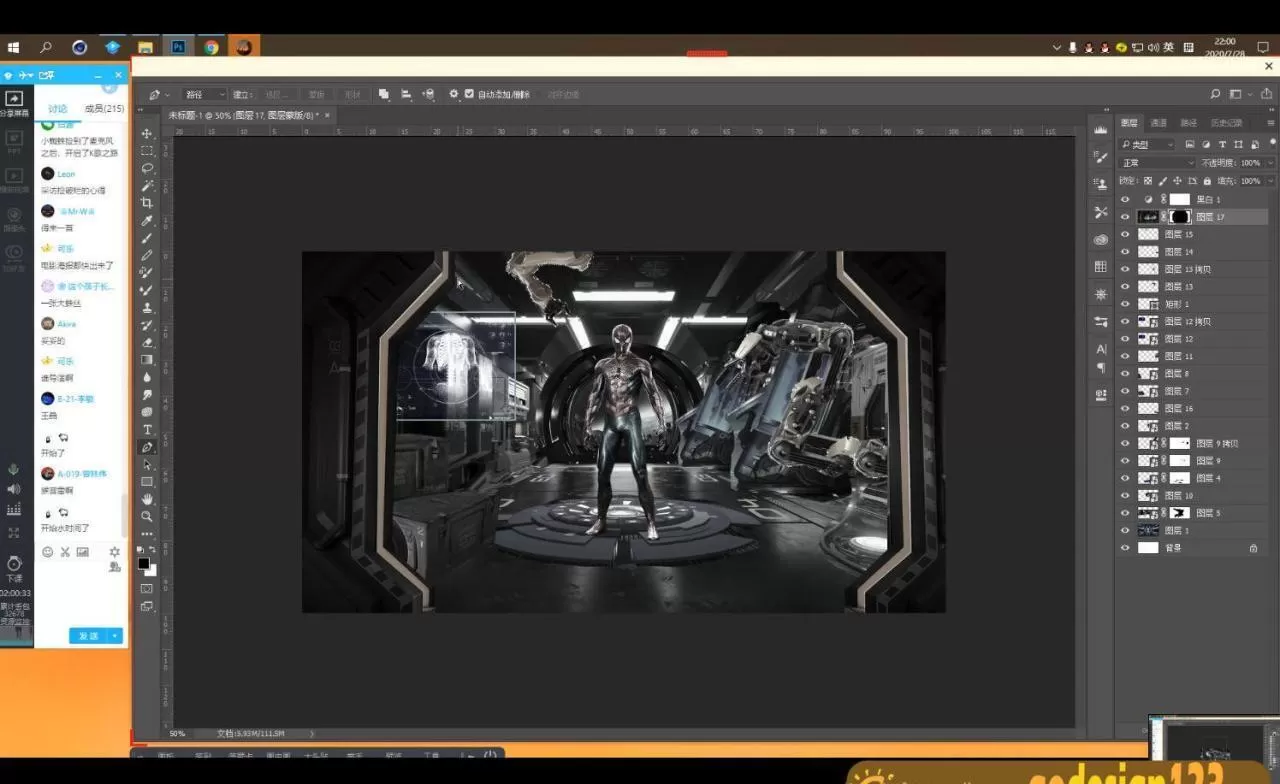The image size is (1280, 784).
Task: Choose the Type (T) tool
Action: coord(147,430)
